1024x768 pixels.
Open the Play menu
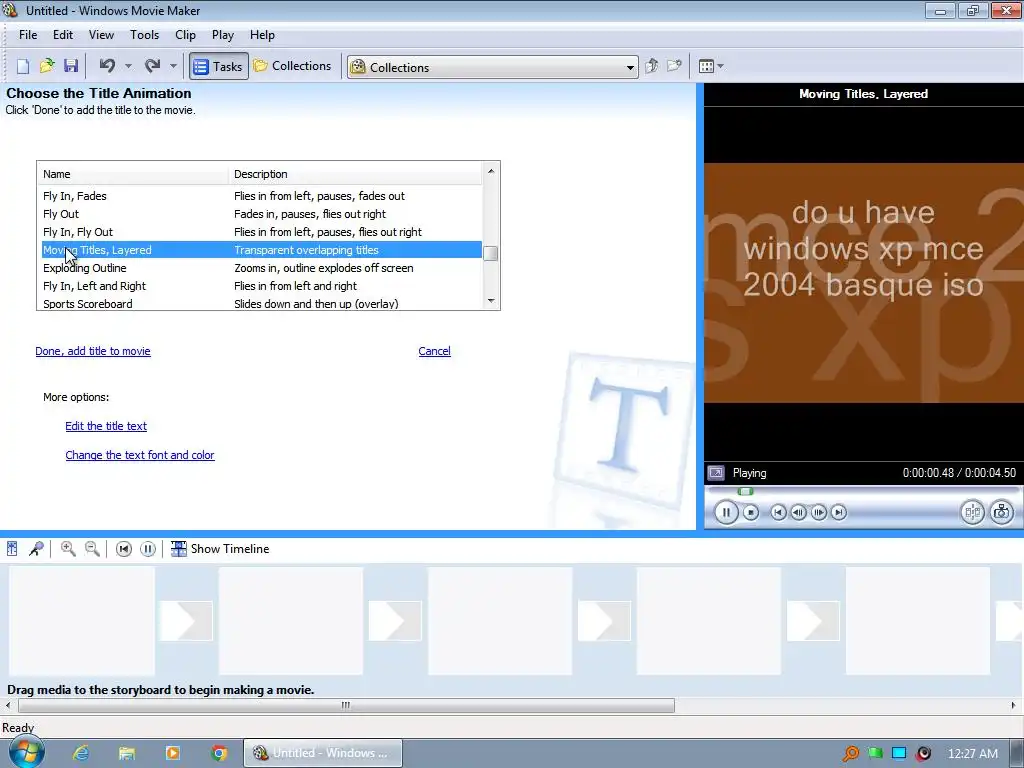pyautogui.click(x=223, y=35)
